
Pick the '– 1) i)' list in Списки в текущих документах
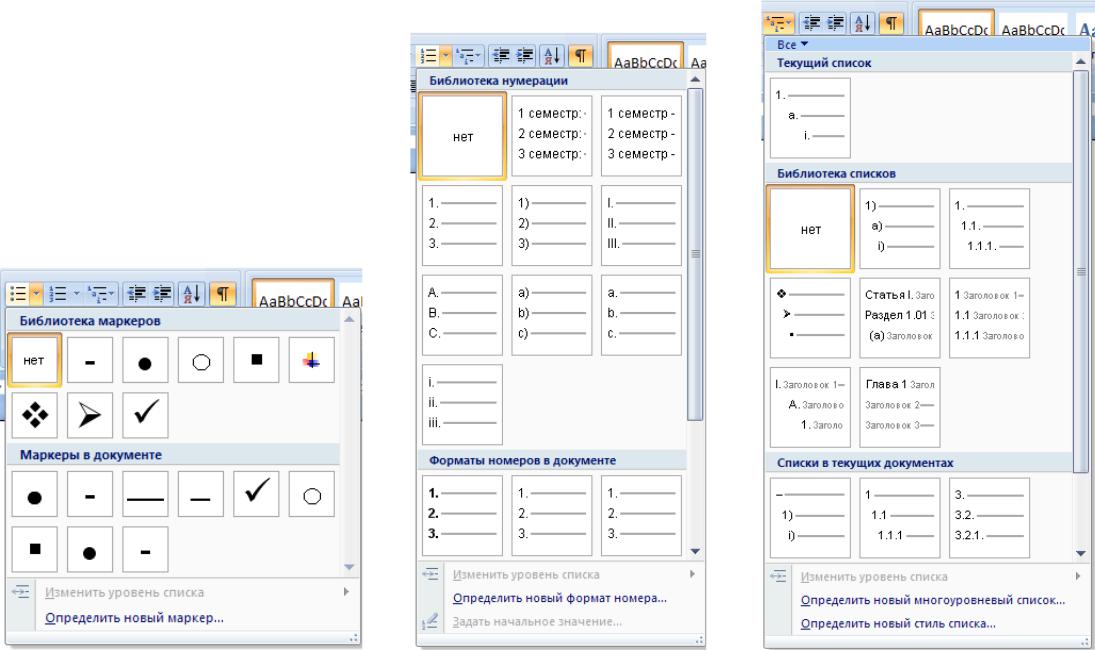click(x=810, y=517)
